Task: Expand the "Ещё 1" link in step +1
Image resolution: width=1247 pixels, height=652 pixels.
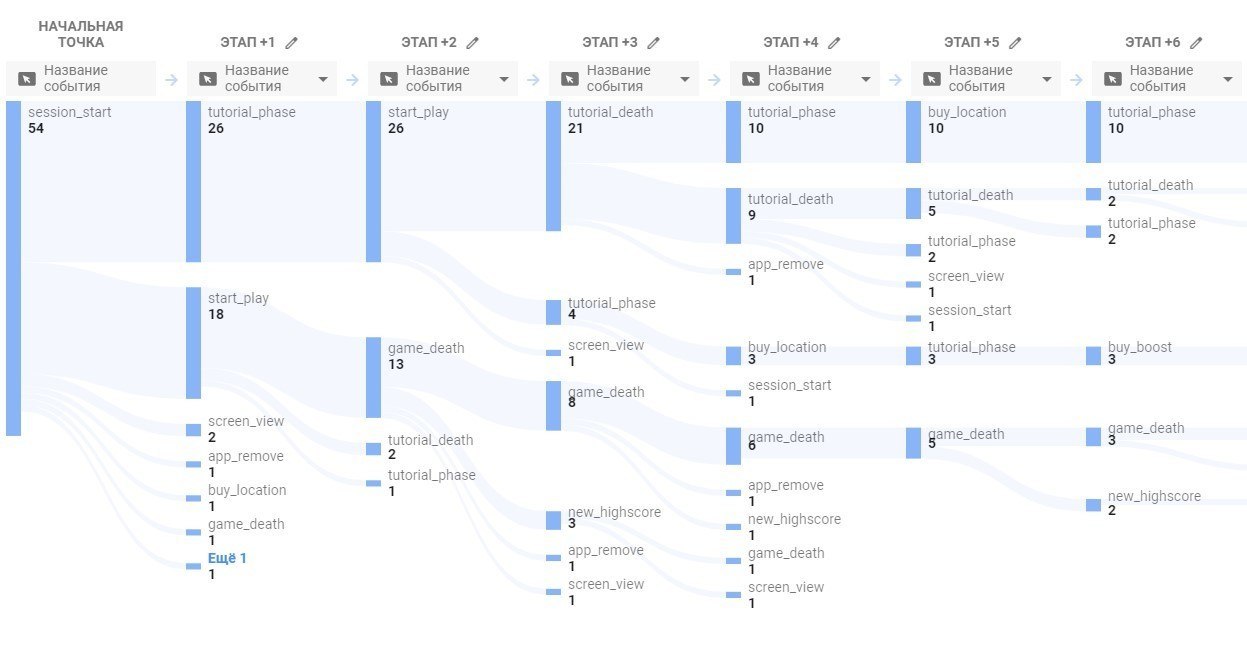Action: (227, 558)
